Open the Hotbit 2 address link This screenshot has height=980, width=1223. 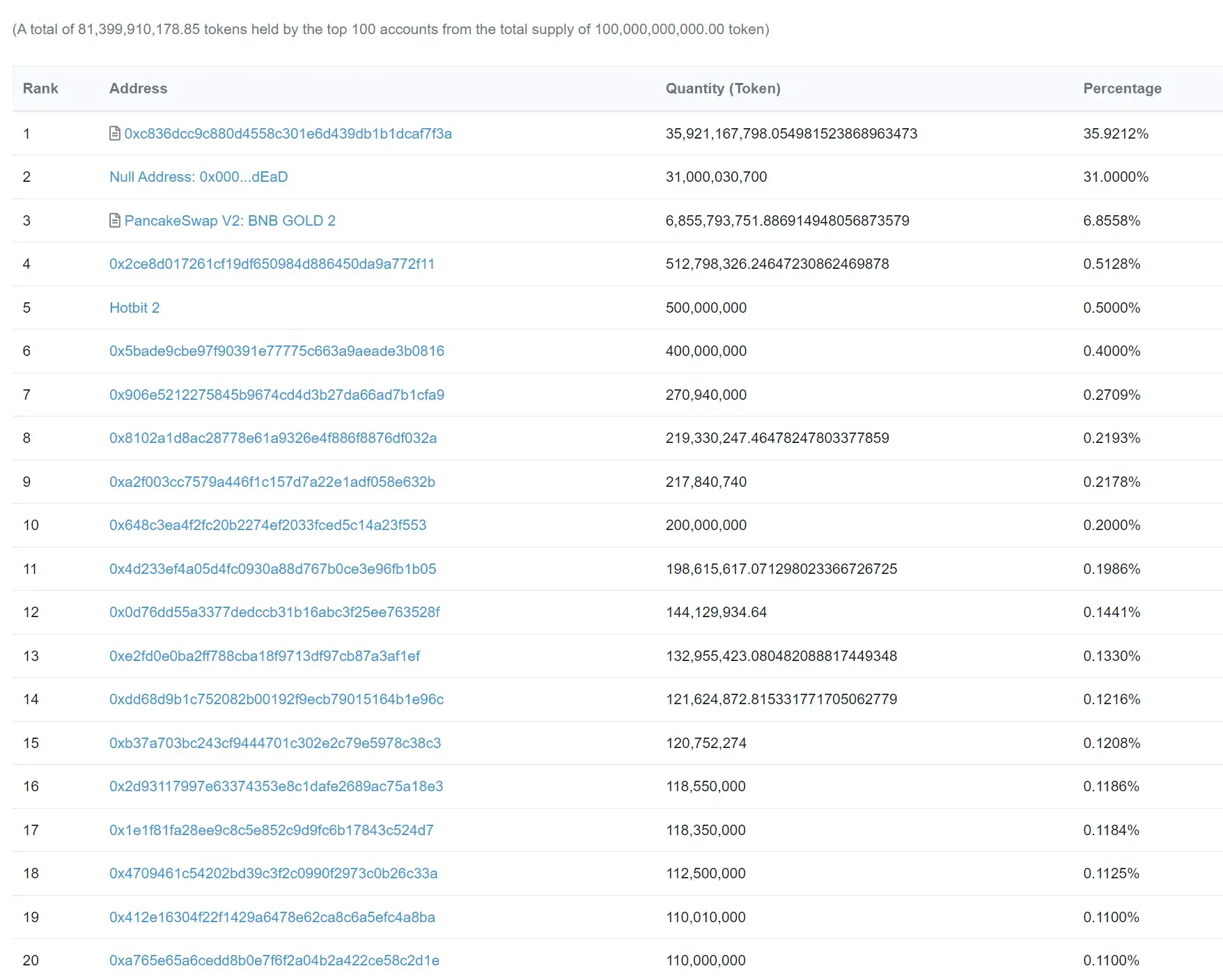point(134,307)
